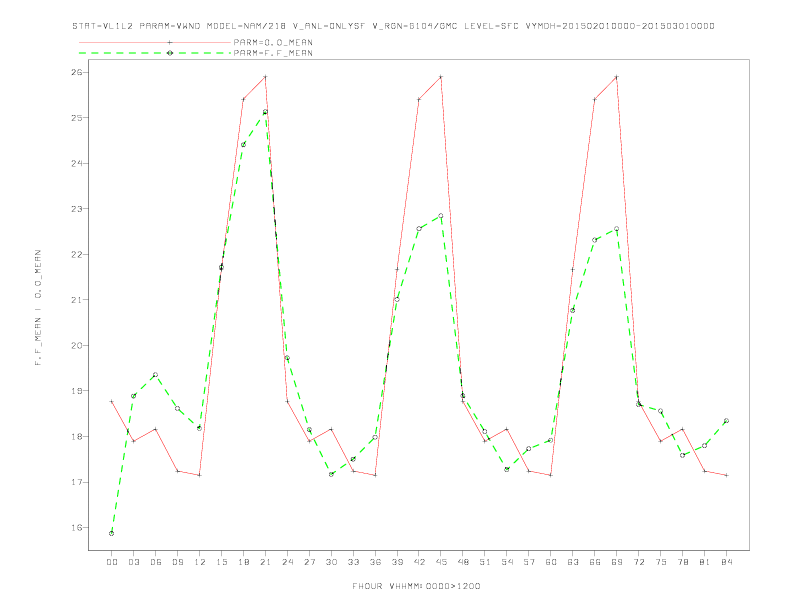792x612 pixels.
Task: Click the y-axis tick label 17
Action: pyautogui.click(x=77, y=482)
